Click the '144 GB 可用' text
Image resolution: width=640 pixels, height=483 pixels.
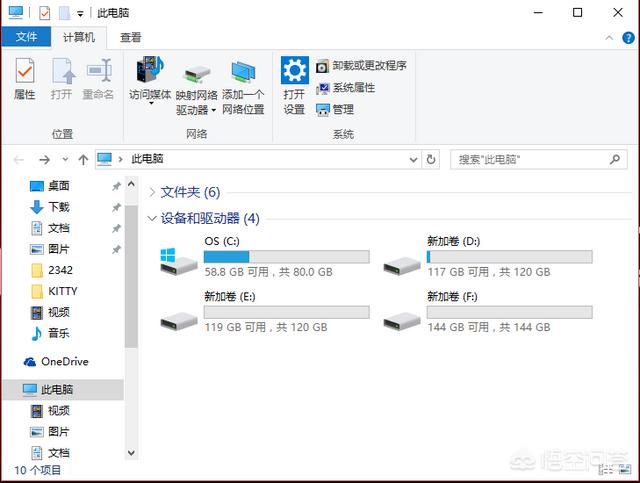click(x=458, y=327)
